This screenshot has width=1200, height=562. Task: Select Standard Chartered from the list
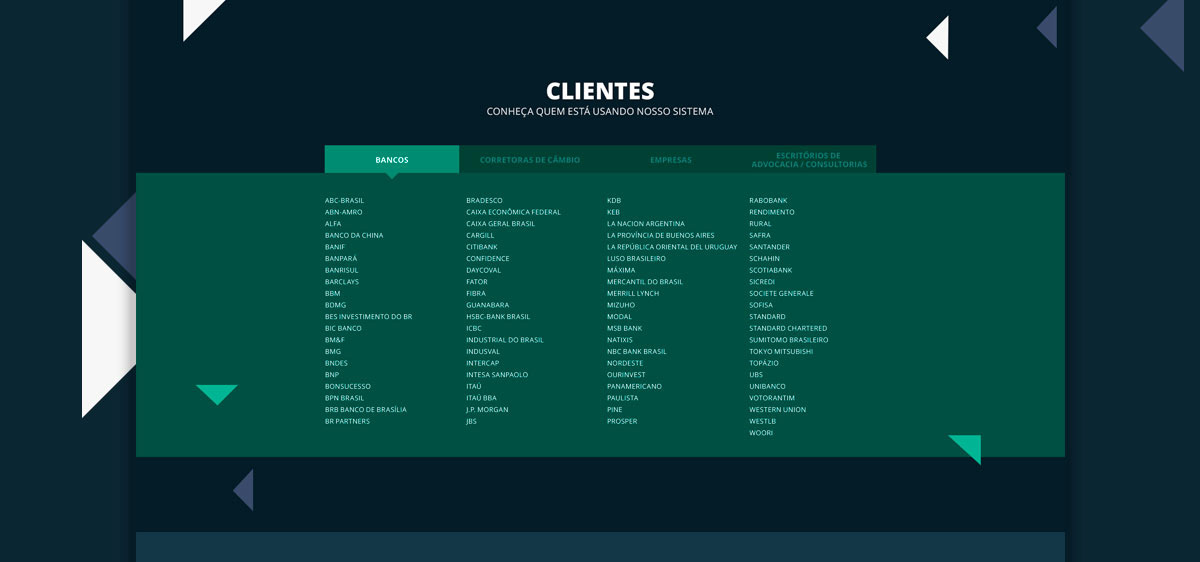pos(788,329)
